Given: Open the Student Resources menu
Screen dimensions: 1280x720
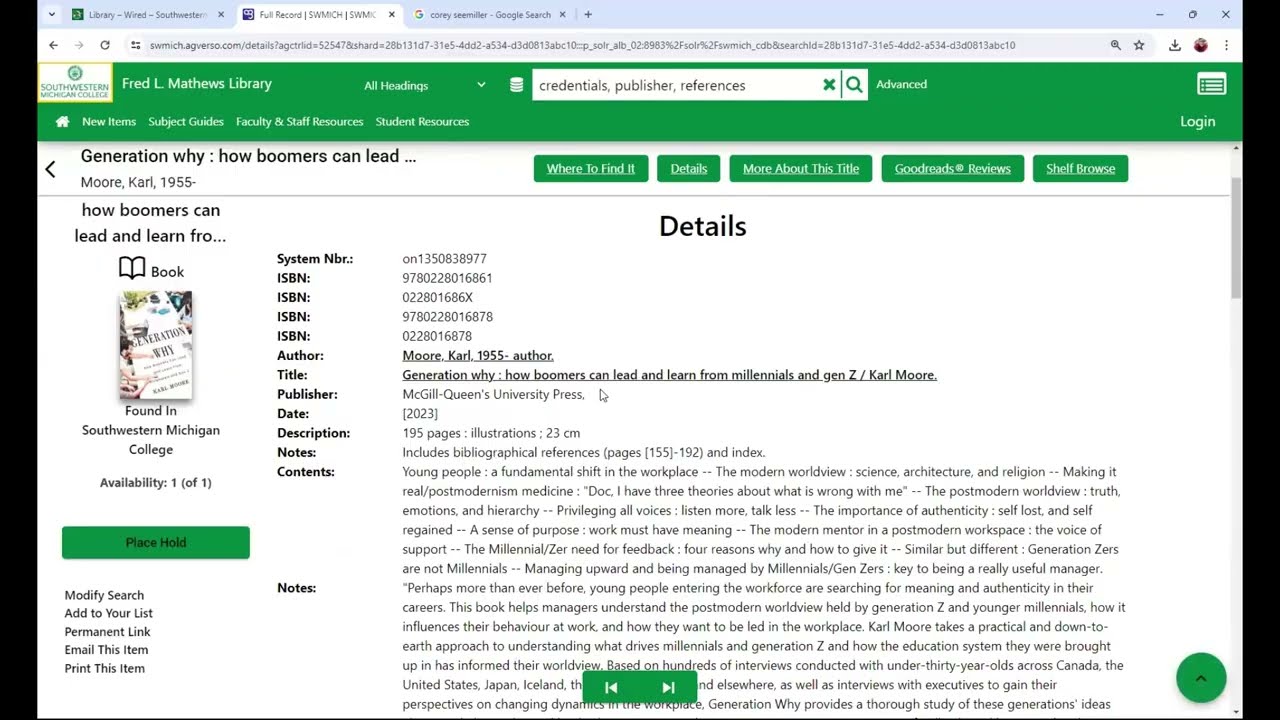Looking at the screenshot, I should point(422,122).
